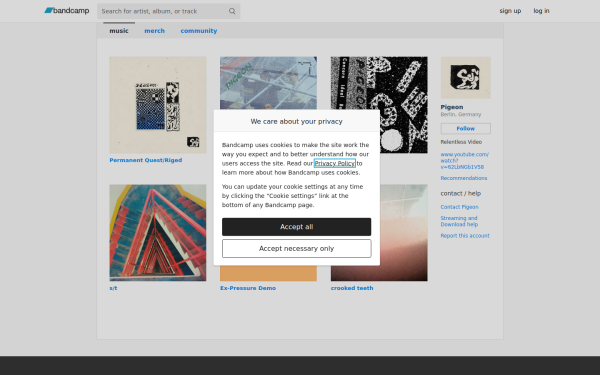Viewport: 600px width, 375px height.
Task: Click the contact / help heading
Action: coord(461,193)
